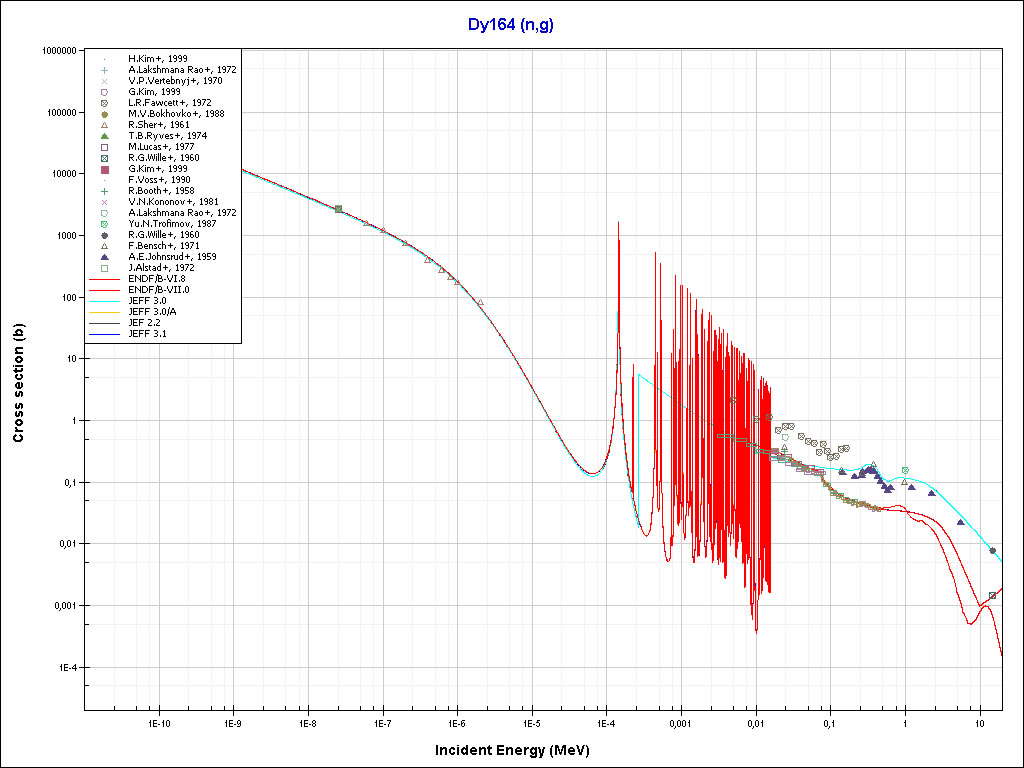Click the M.Lucas+ 1977 hollow square marker
This screenshot has height=768, width=1024.
click(104, 147)
